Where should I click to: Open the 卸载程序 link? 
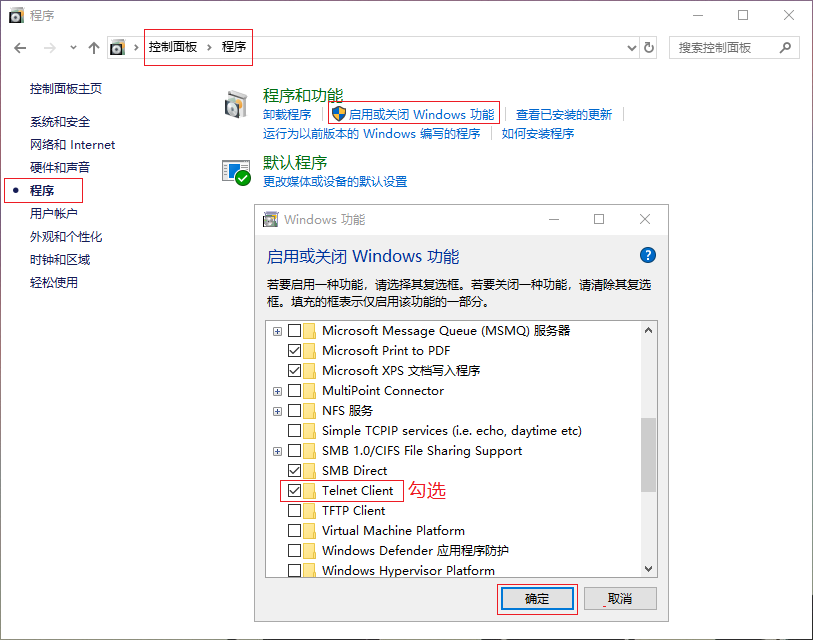(x=288, y=113)
